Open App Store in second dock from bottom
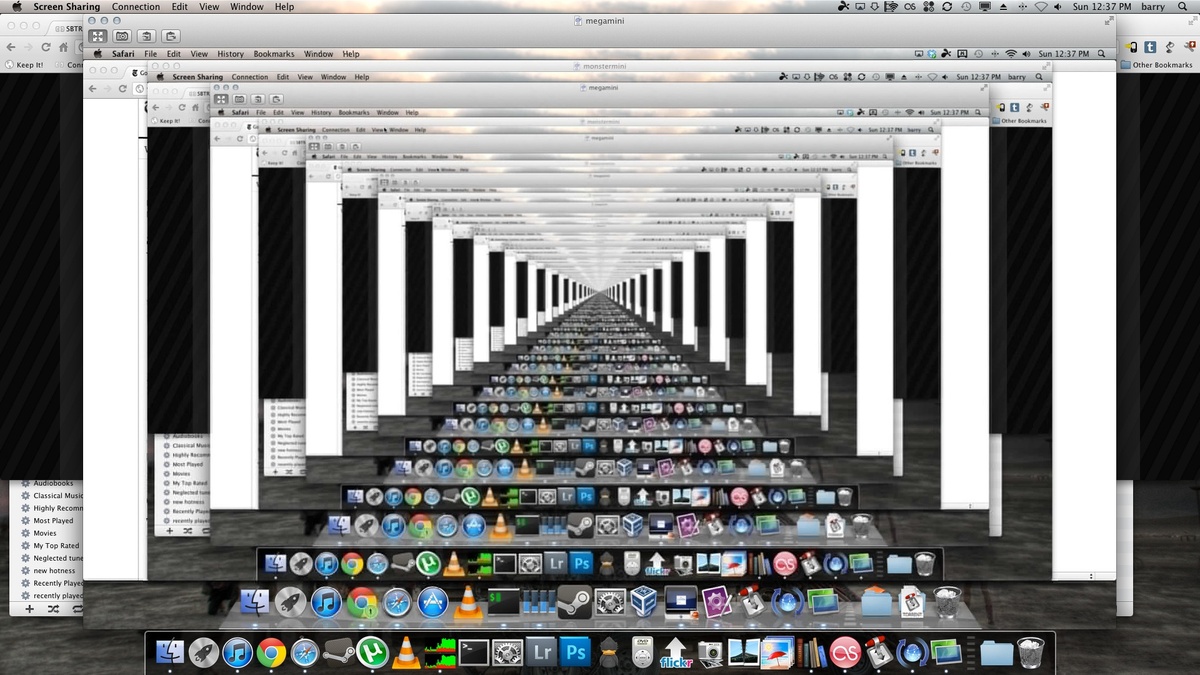1200x675 pixels. point(431,603)
